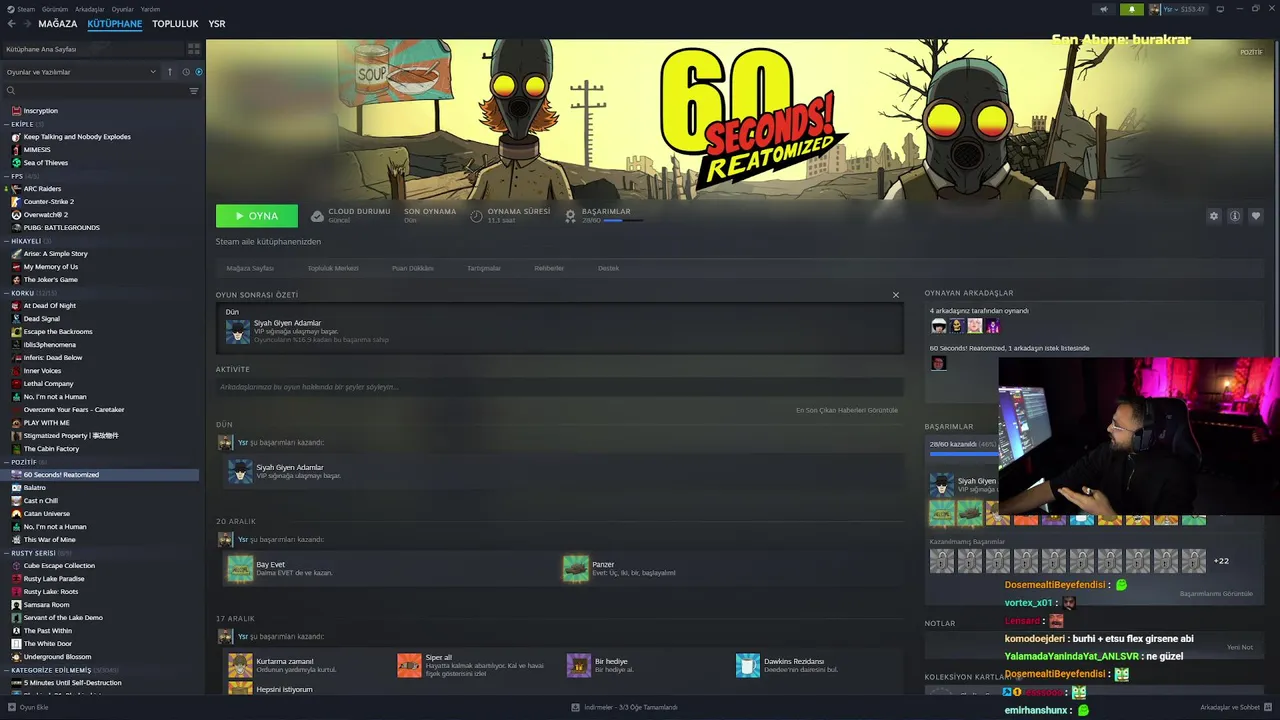Open the Tartışmalar tab
The width and height of the screenshot is (1280, 720).
[x=484, y=268]
